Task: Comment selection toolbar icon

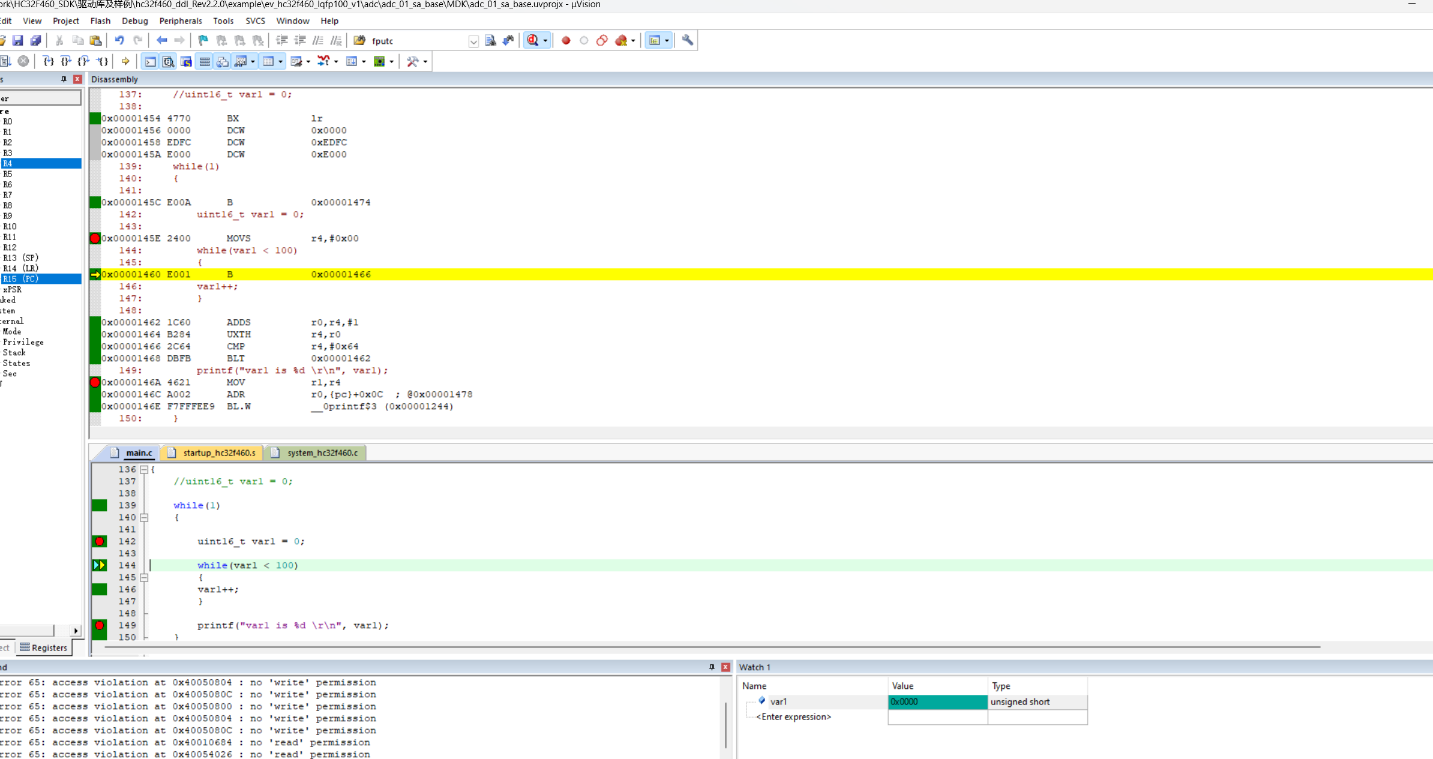Action: pos(318,41)
